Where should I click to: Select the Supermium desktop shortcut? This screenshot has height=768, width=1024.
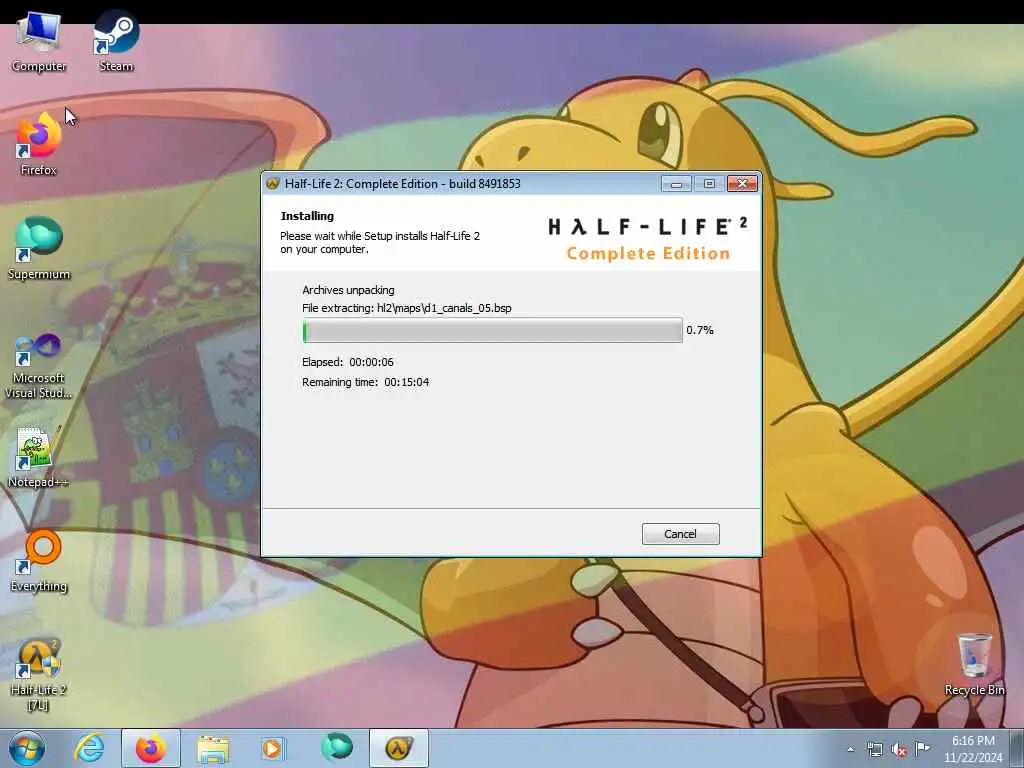[x=39, y=249]
